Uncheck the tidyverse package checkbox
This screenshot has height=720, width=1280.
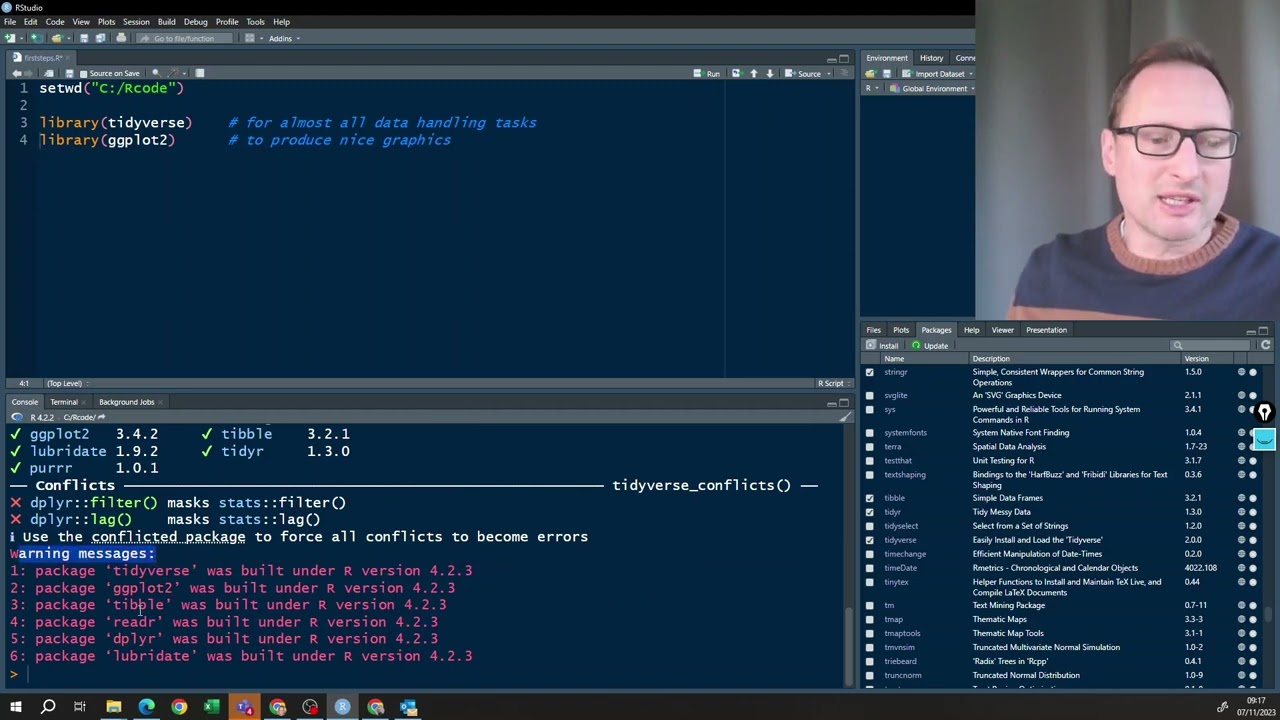[869, 540]
